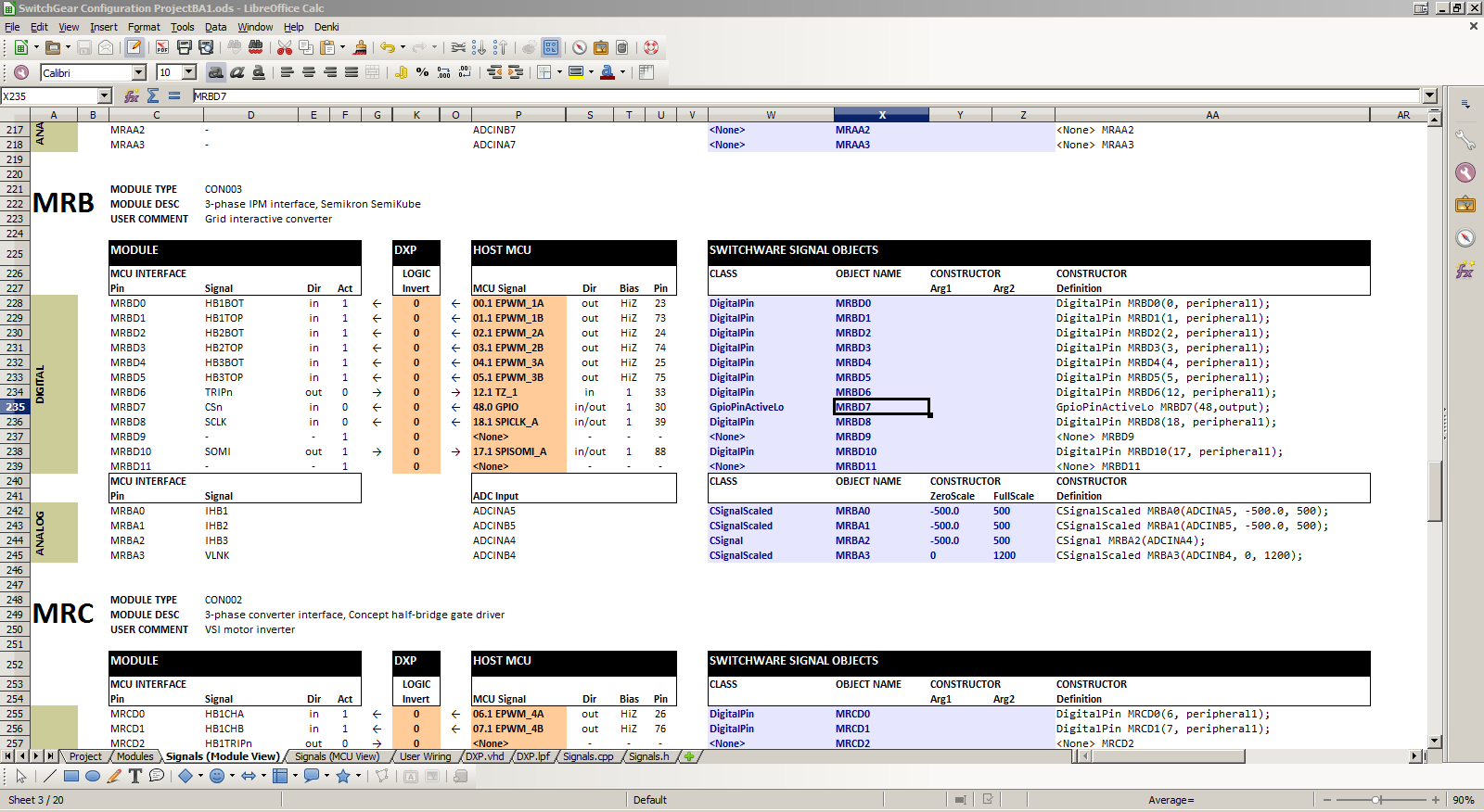Image resolution: width=1484 pixels, height=812 pixels.
Task: Switch to the Signals (MCU View) sheet tab
Action: pyautogui.click(x=337, y=756)
